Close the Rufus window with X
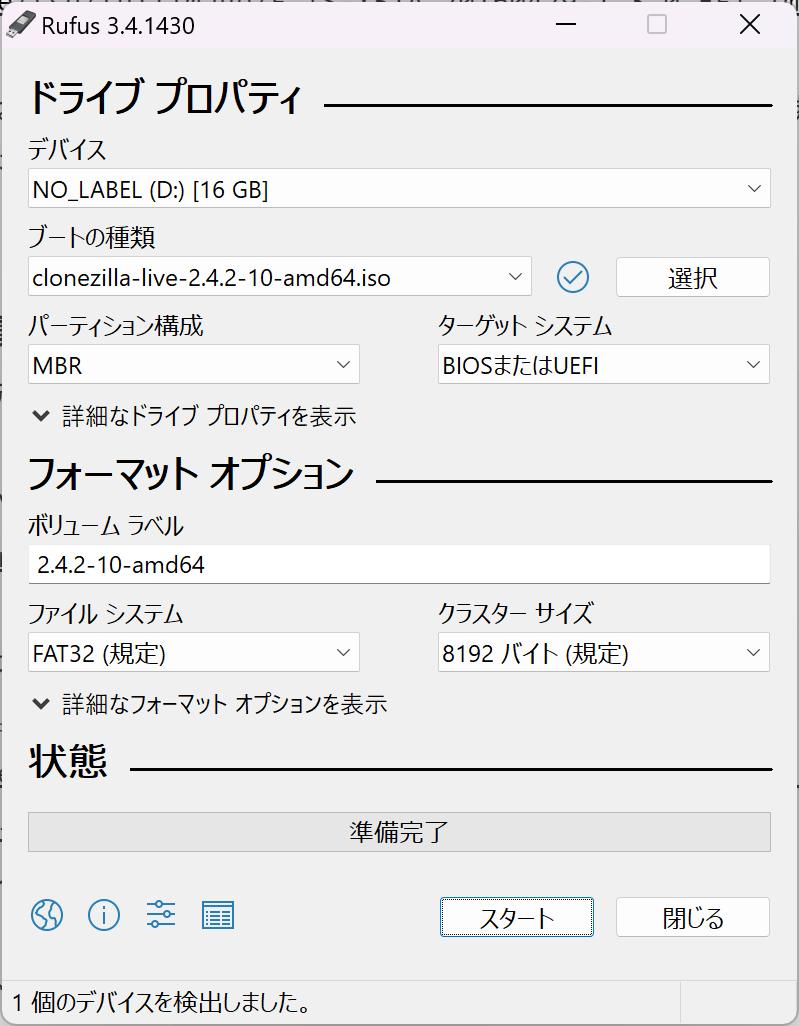Image resolution: width=799 pixels, height=1026 pixels. 750,25
